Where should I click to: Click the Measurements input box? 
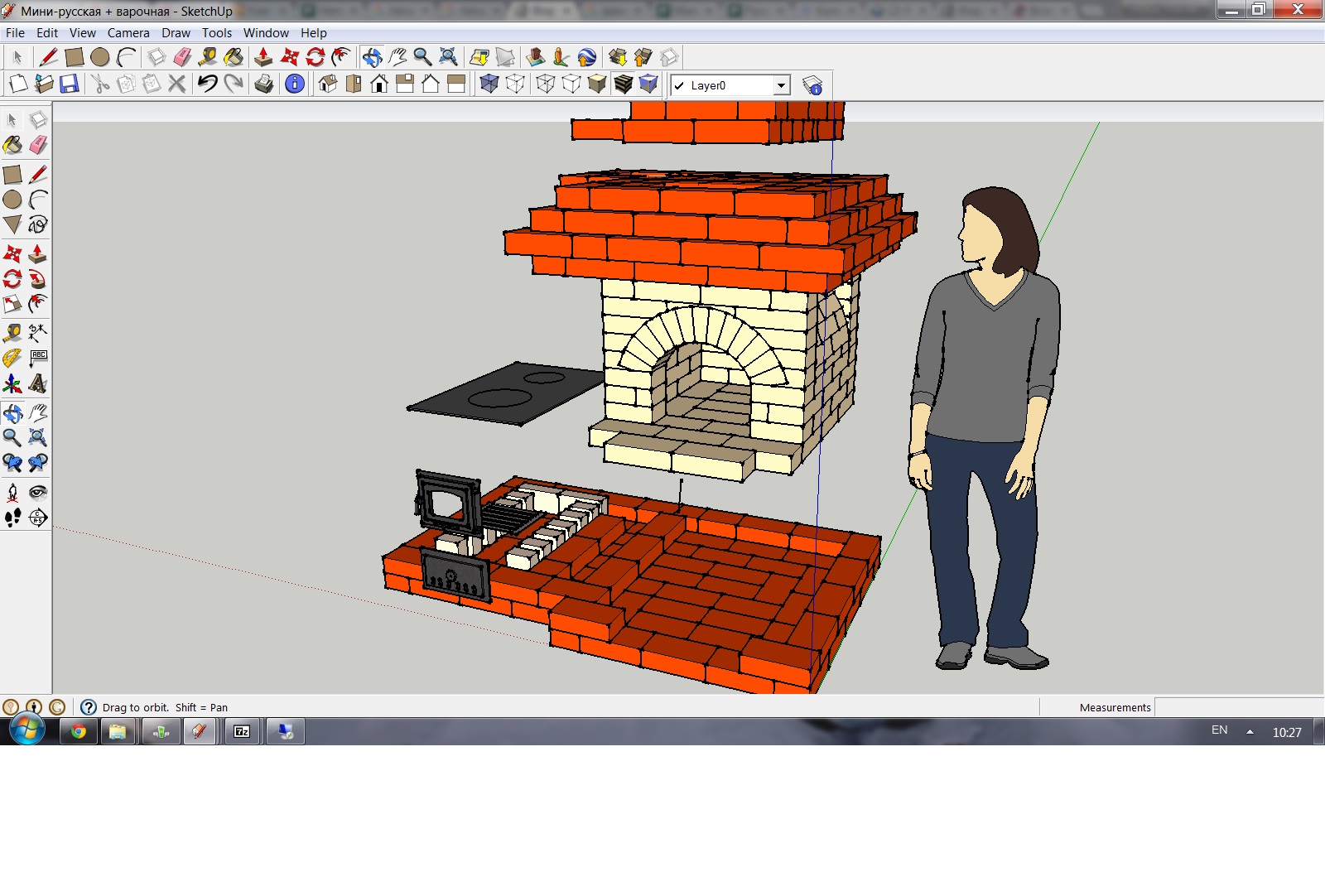1238,707
